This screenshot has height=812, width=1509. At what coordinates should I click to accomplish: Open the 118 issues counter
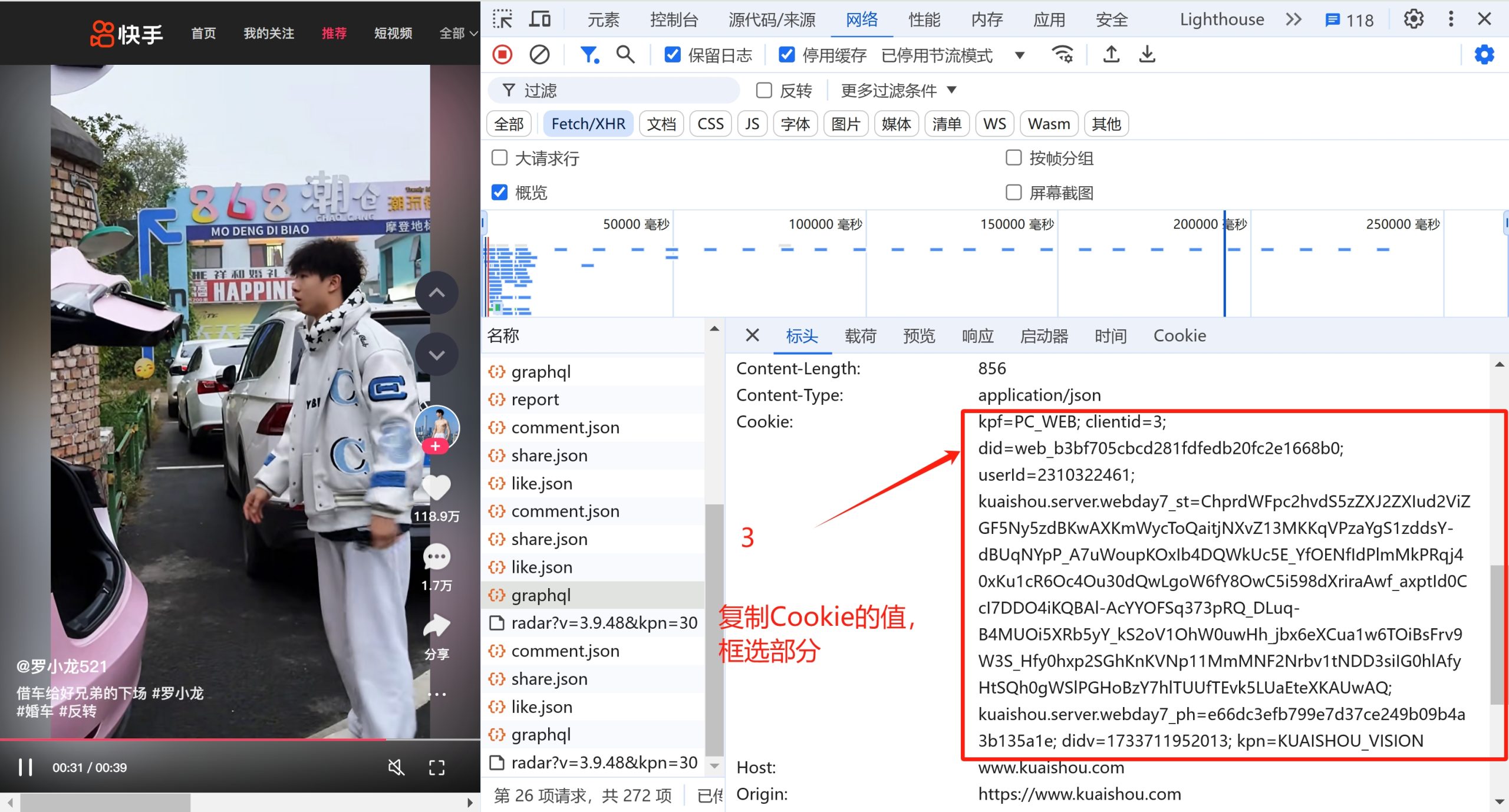(x=1349, y=20)
